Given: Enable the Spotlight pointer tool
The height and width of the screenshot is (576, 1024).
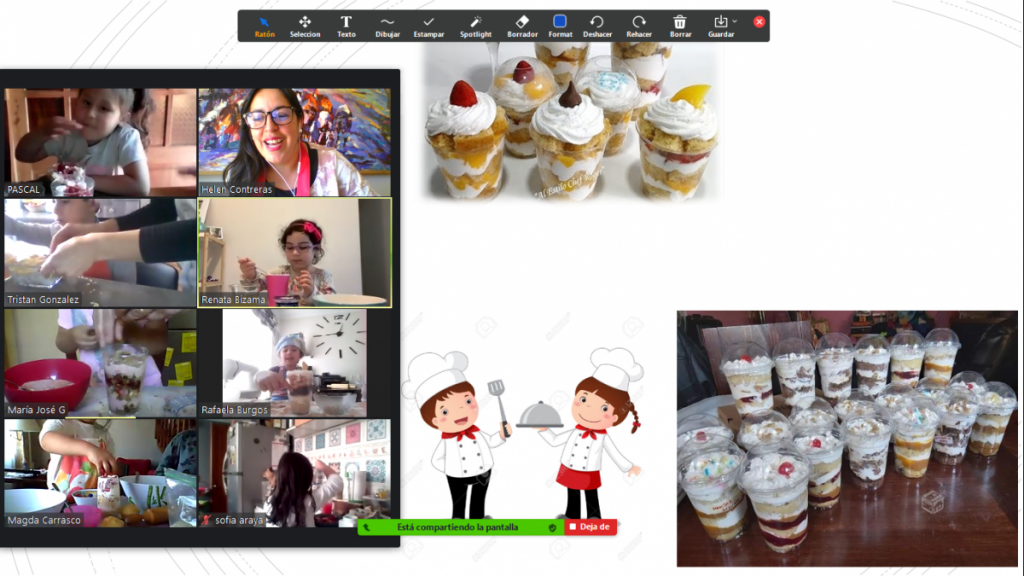Looking at the screenshot, I should pos(475,25).
